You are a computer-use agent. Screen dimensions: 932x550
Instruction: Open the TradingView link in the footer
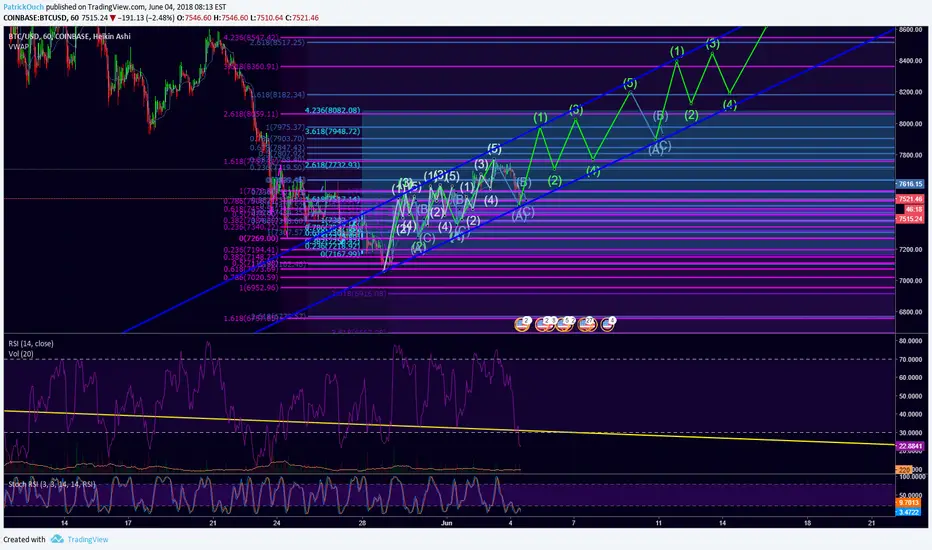pos(87,539)
